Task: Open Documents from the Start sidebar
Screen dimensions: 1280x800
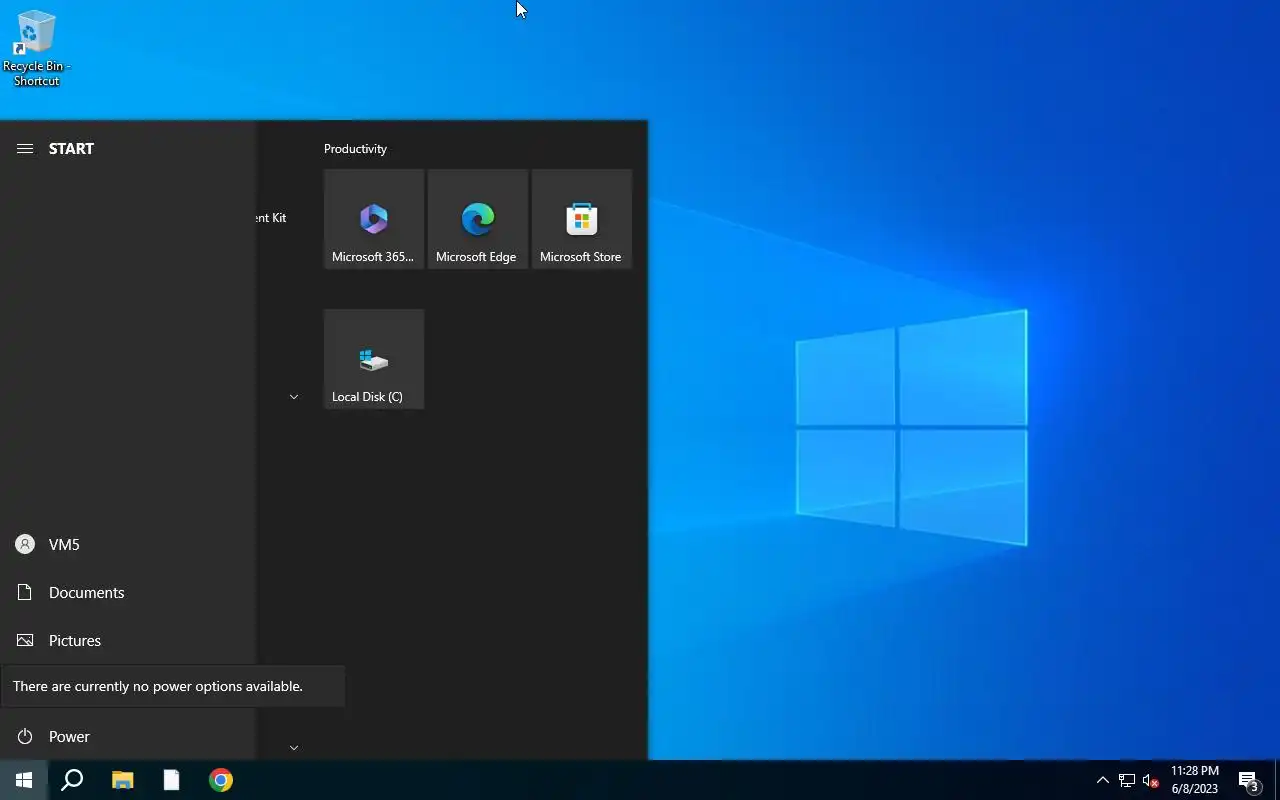Action: point(128,592)
